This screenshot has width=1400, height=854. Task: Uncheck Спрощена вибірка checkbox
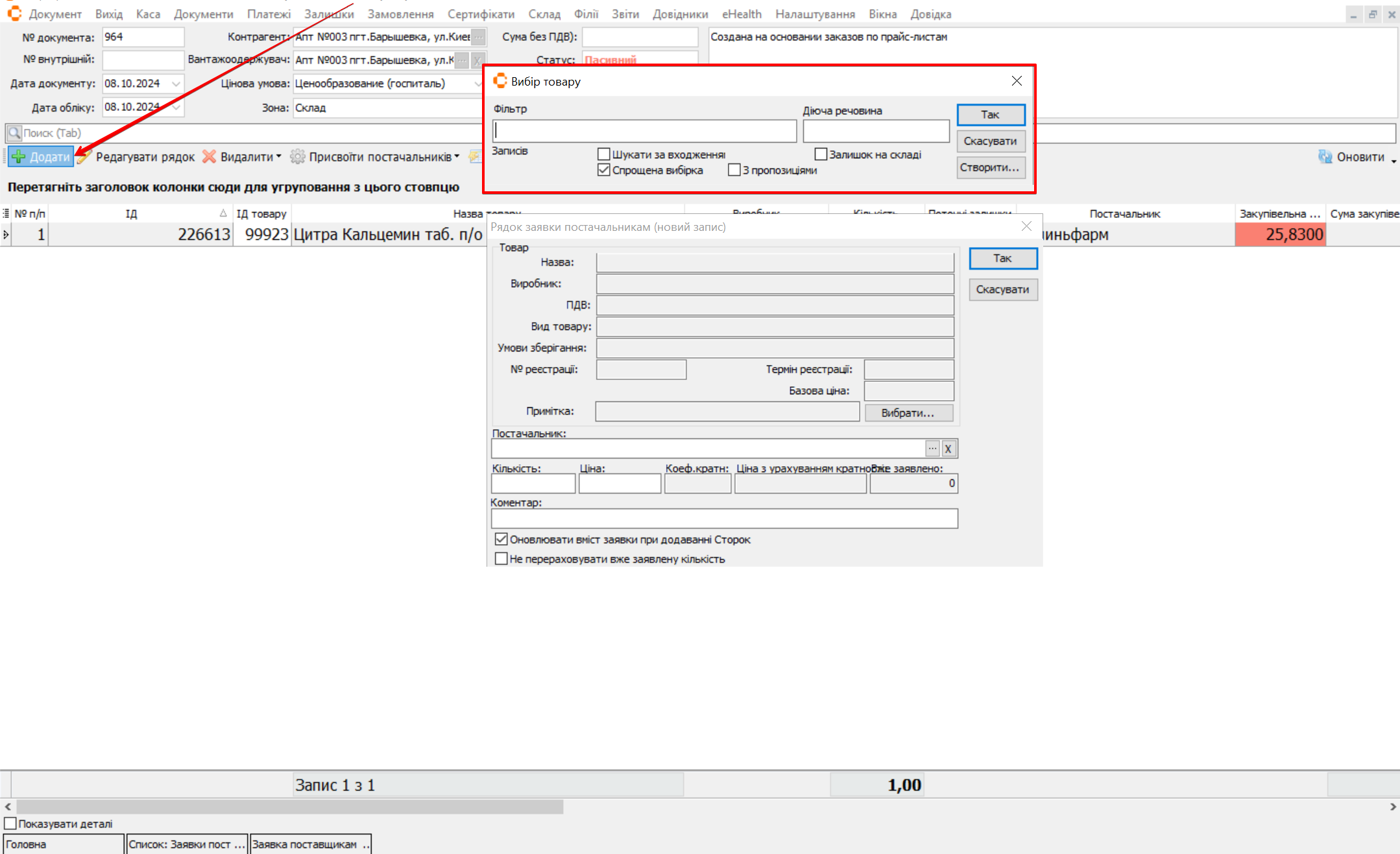(604, 170)
